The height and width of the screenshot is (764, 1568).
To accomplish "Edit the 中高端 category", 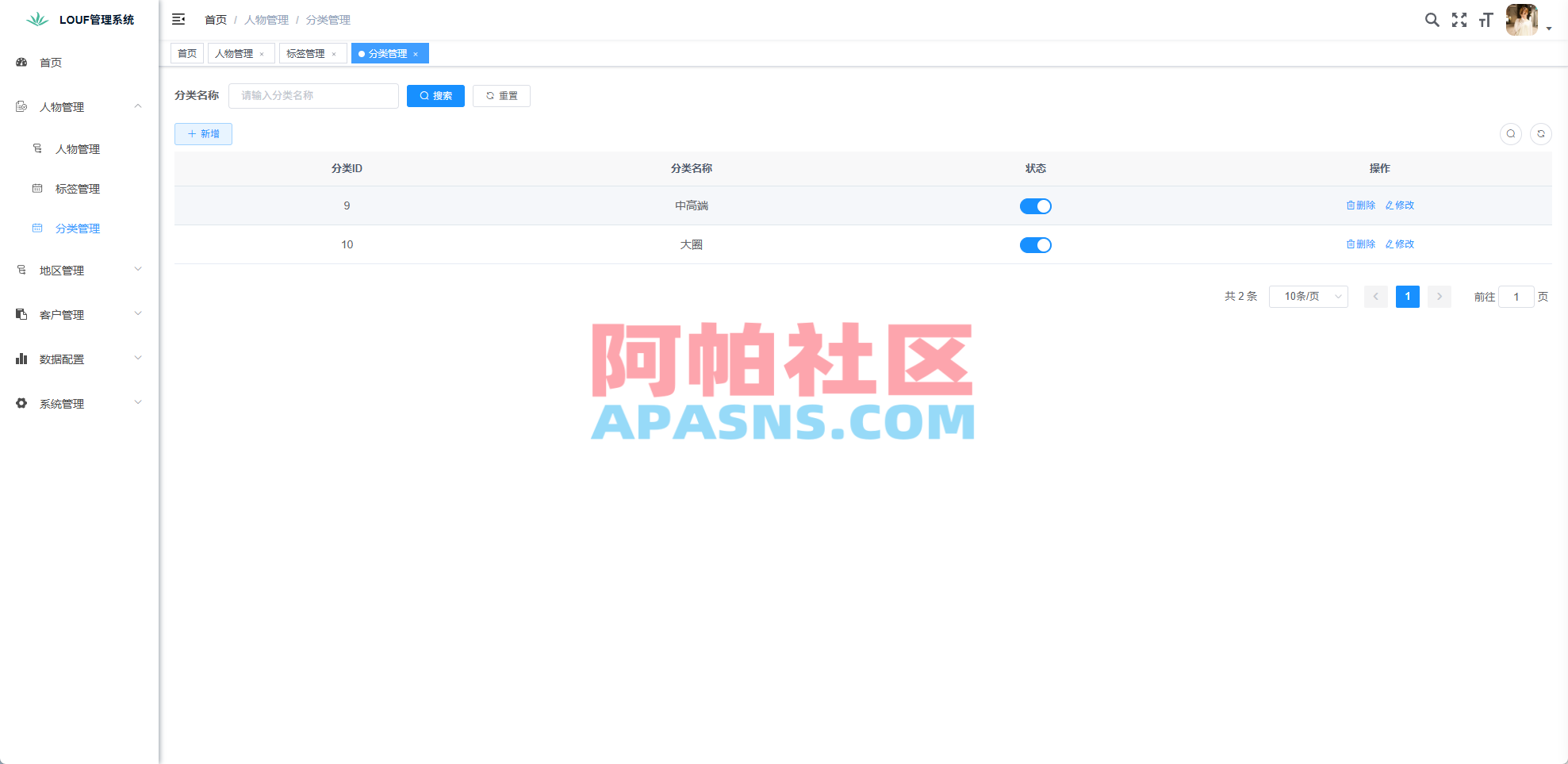I will point(1400,205).
